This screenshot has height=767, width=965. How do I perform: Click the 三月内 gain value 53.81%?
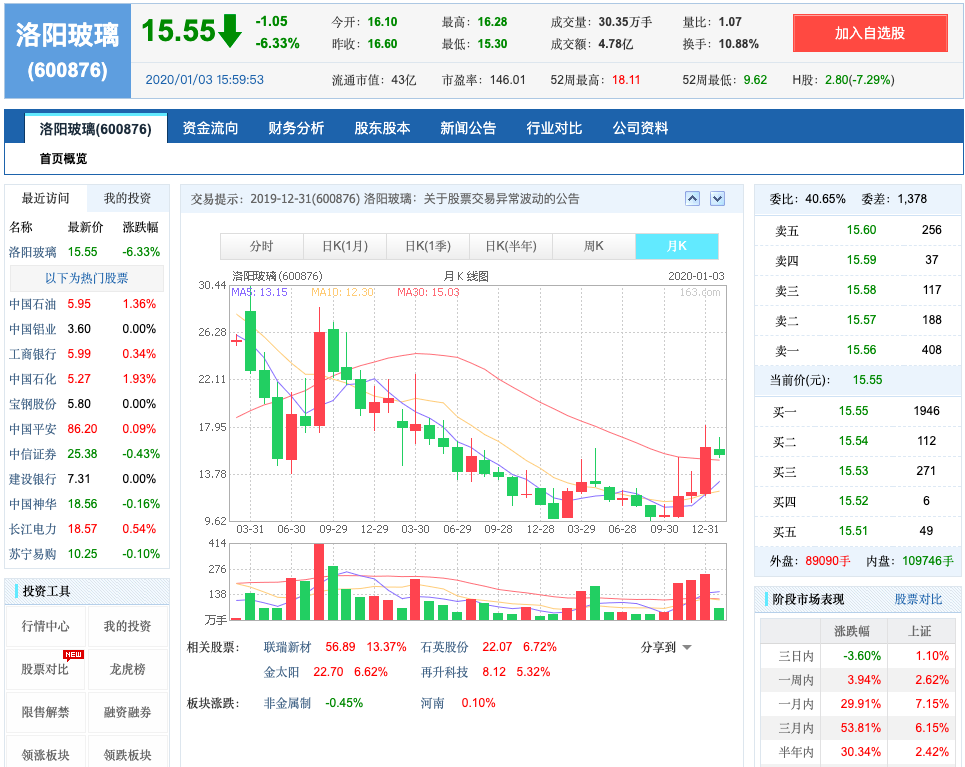[860, 728]
